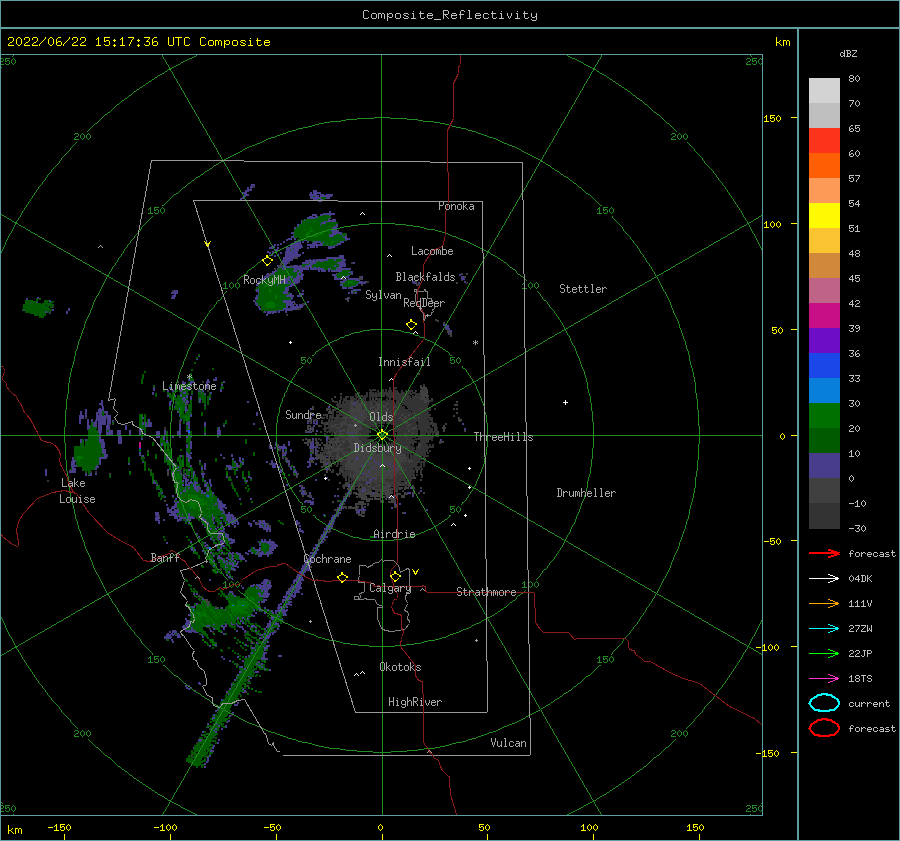
Task: Click the dBZ legend heading
Action: click(848, 54)
